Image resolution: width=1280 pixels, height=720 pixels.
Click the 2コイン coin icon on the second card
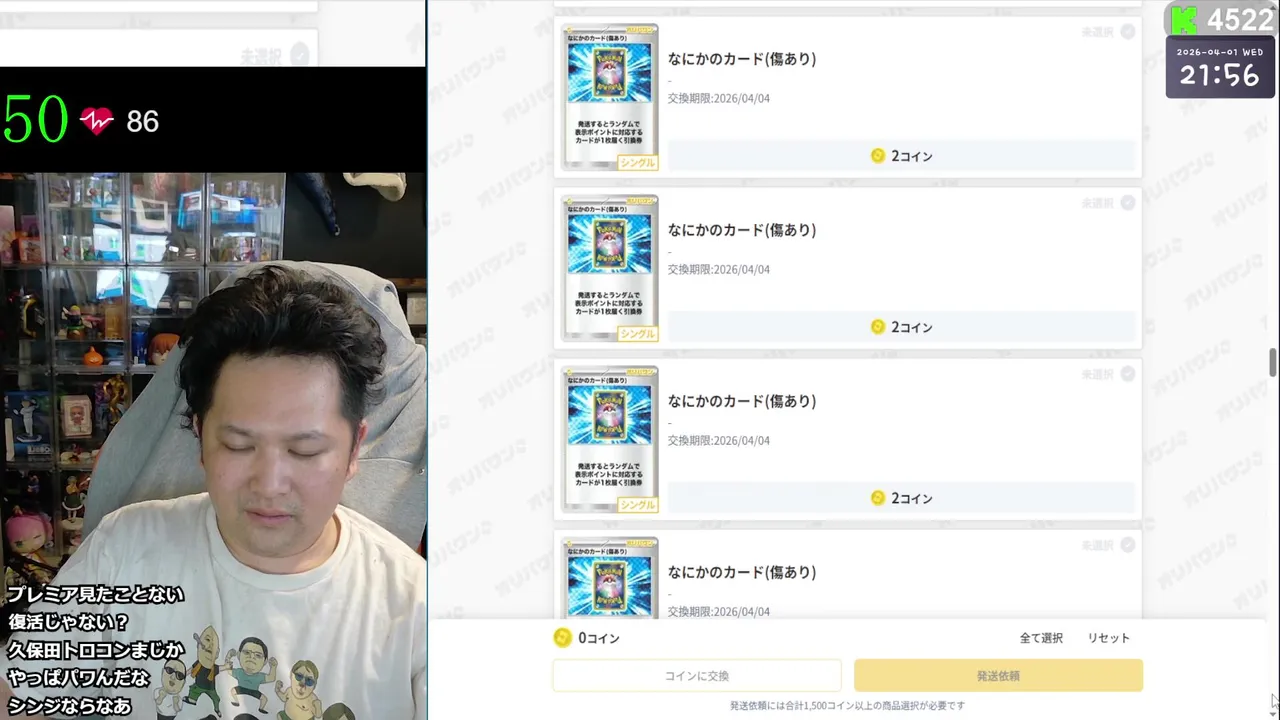point(877,327)
